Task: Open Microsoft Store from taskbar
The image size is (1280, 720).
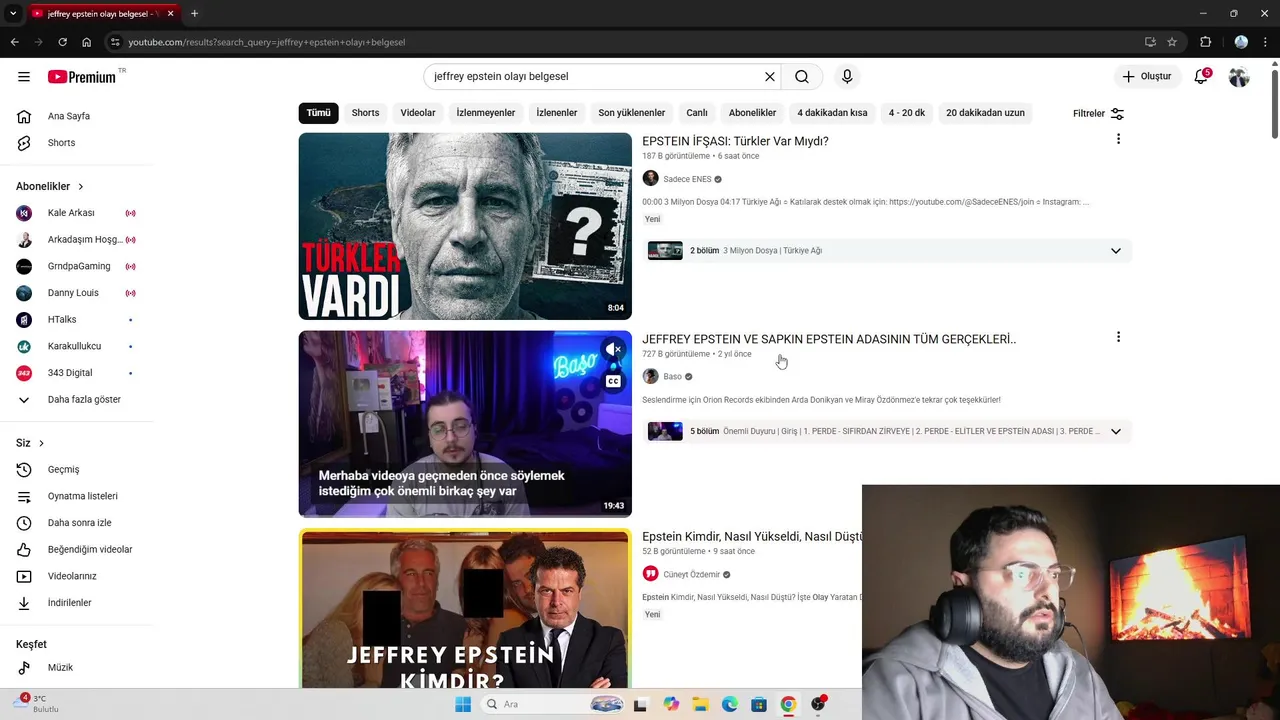Action: click(759, 704)
